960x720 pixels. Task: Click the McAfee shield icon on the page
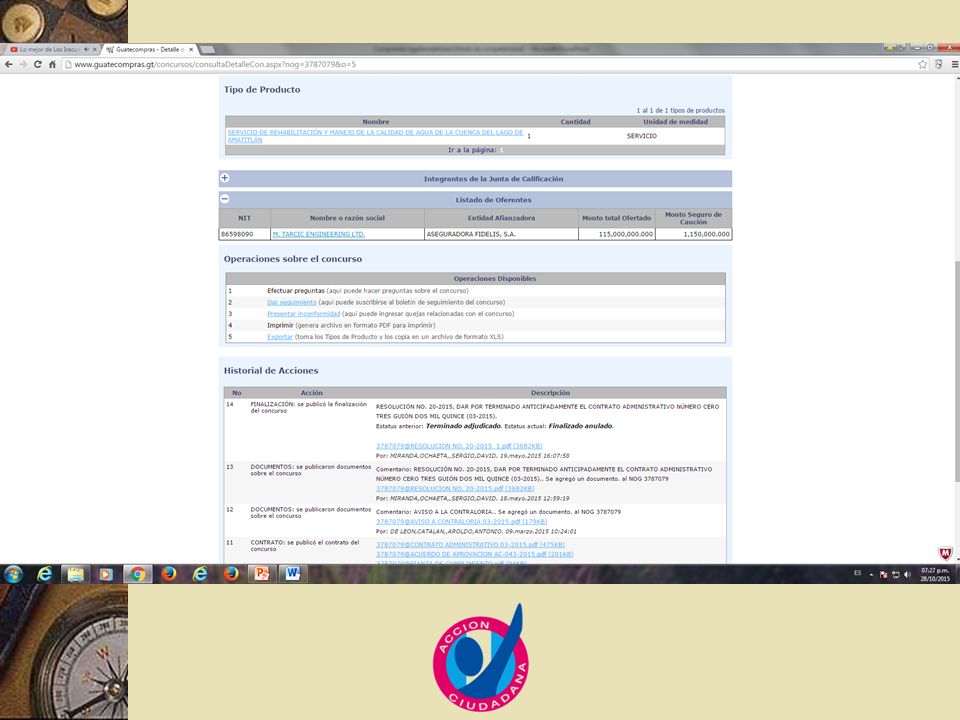tap(945, 553)
